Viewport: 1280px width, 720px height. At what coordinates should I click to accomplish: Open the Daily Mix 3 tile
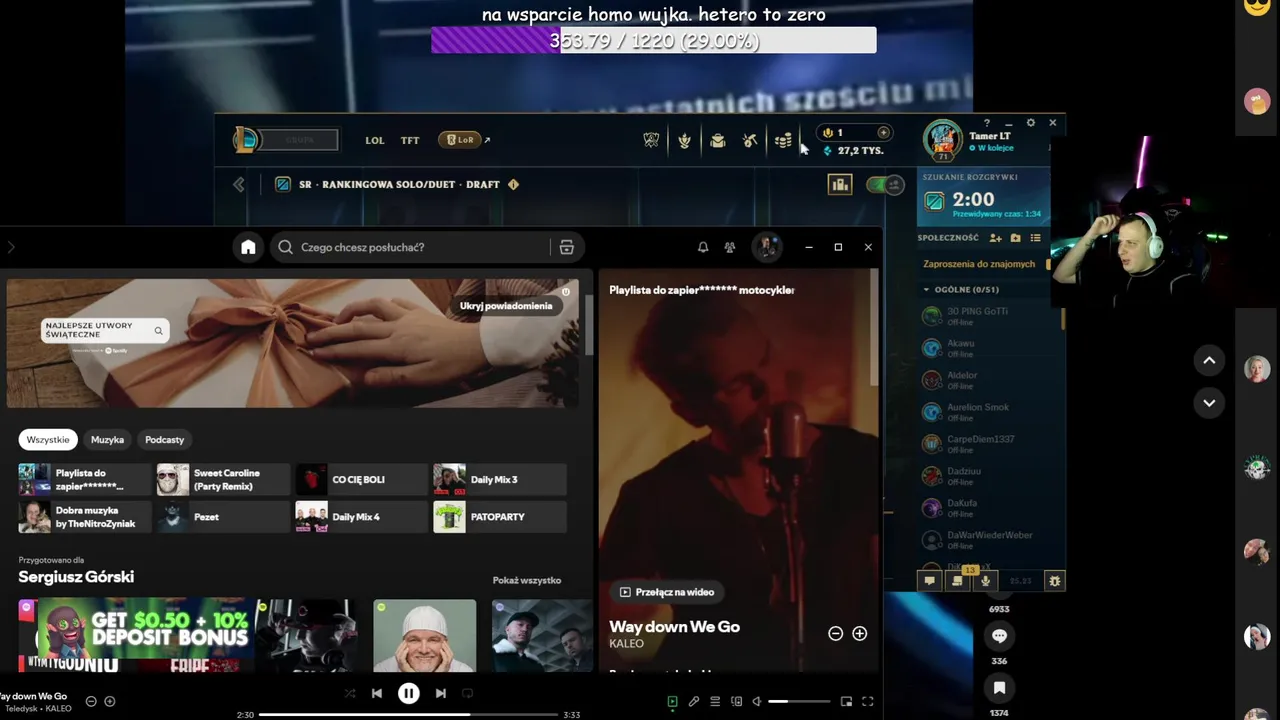point(500,479)
